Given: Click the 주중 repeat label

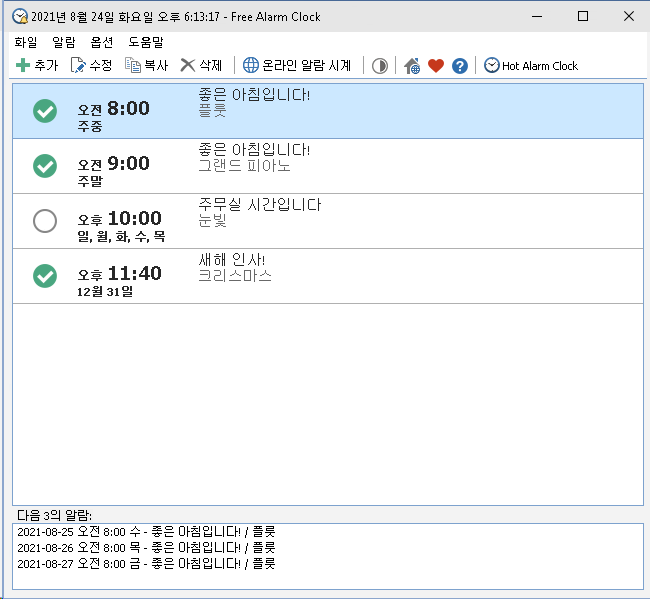Looking at the screenshot, I should click(x=90, y=126).
